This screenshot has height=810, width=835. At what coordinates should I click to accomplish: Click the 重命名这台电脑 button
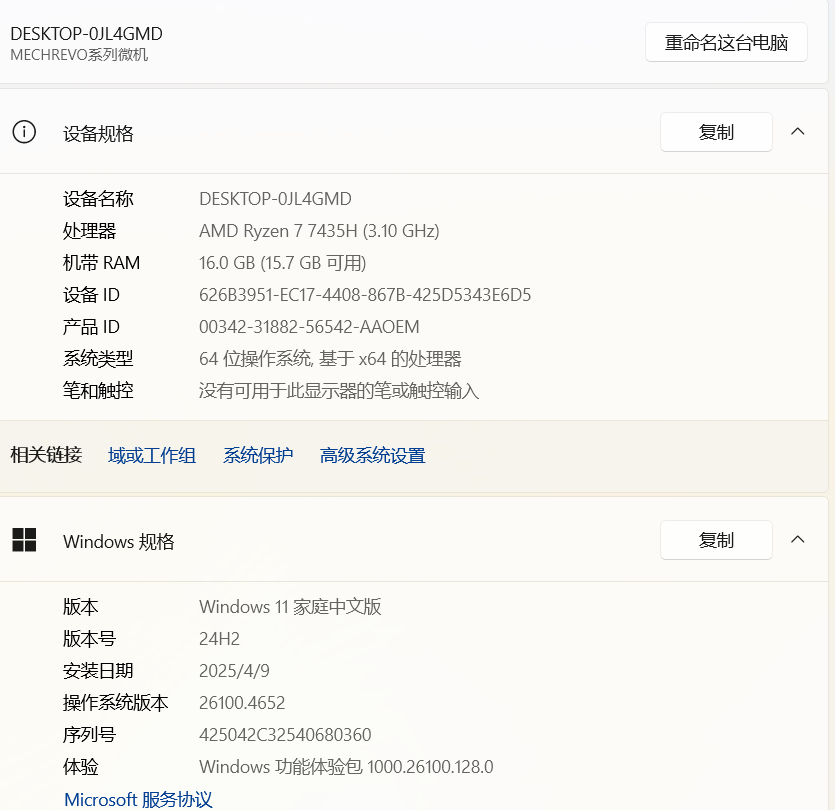click(726, 42)
